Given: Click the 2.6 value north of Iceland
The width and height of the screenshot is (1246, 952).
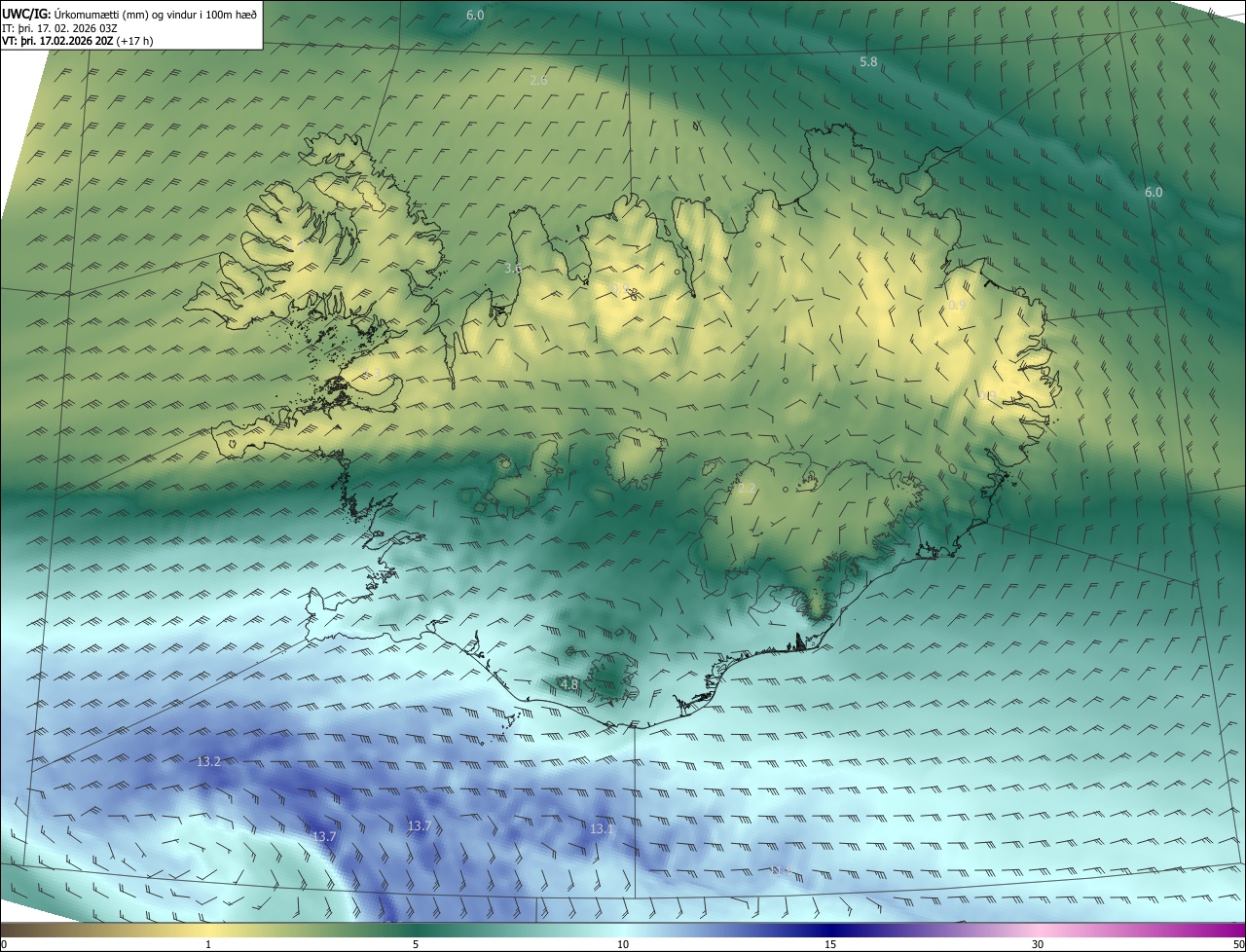Looking at the screenshot, I should [538, 80].
